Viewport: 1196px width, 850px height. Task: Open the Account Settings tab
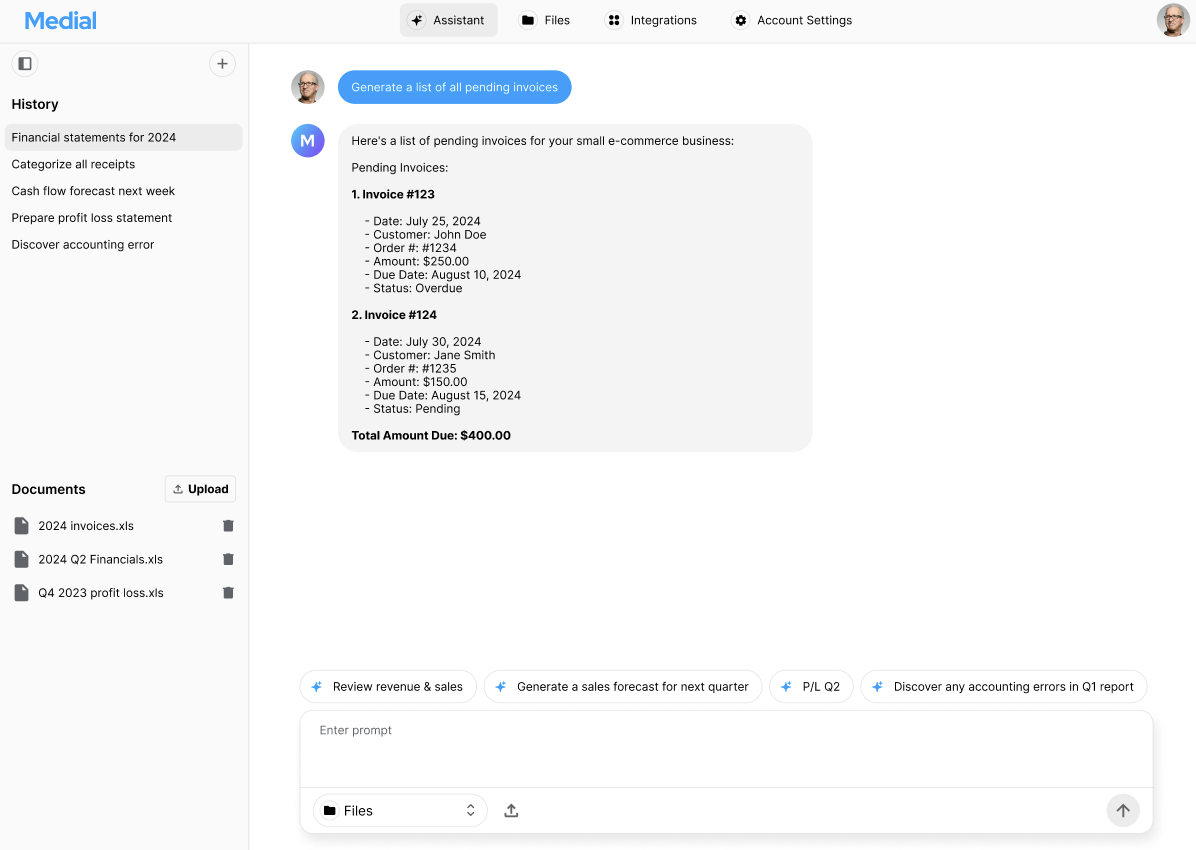click(793, 20)
